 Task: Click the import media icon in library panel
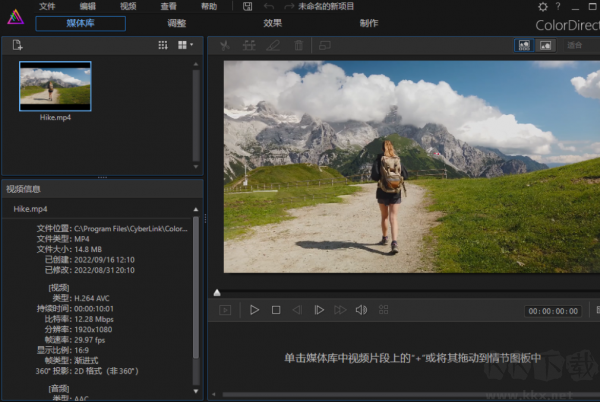click(17, 45)
